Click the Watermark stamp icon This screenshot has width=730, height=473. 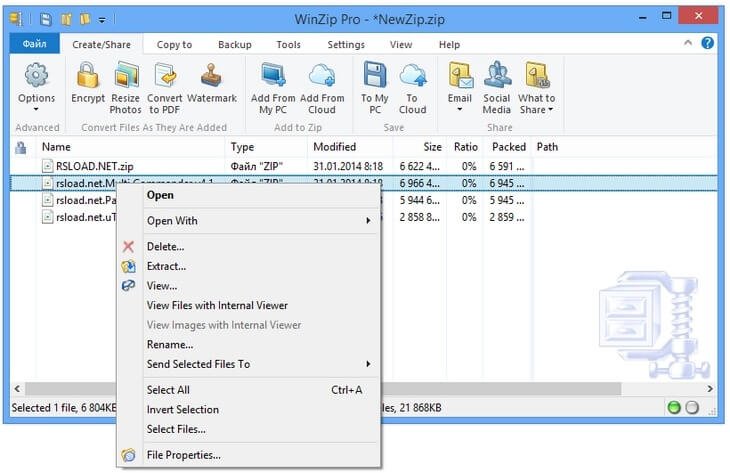[211, 75]
